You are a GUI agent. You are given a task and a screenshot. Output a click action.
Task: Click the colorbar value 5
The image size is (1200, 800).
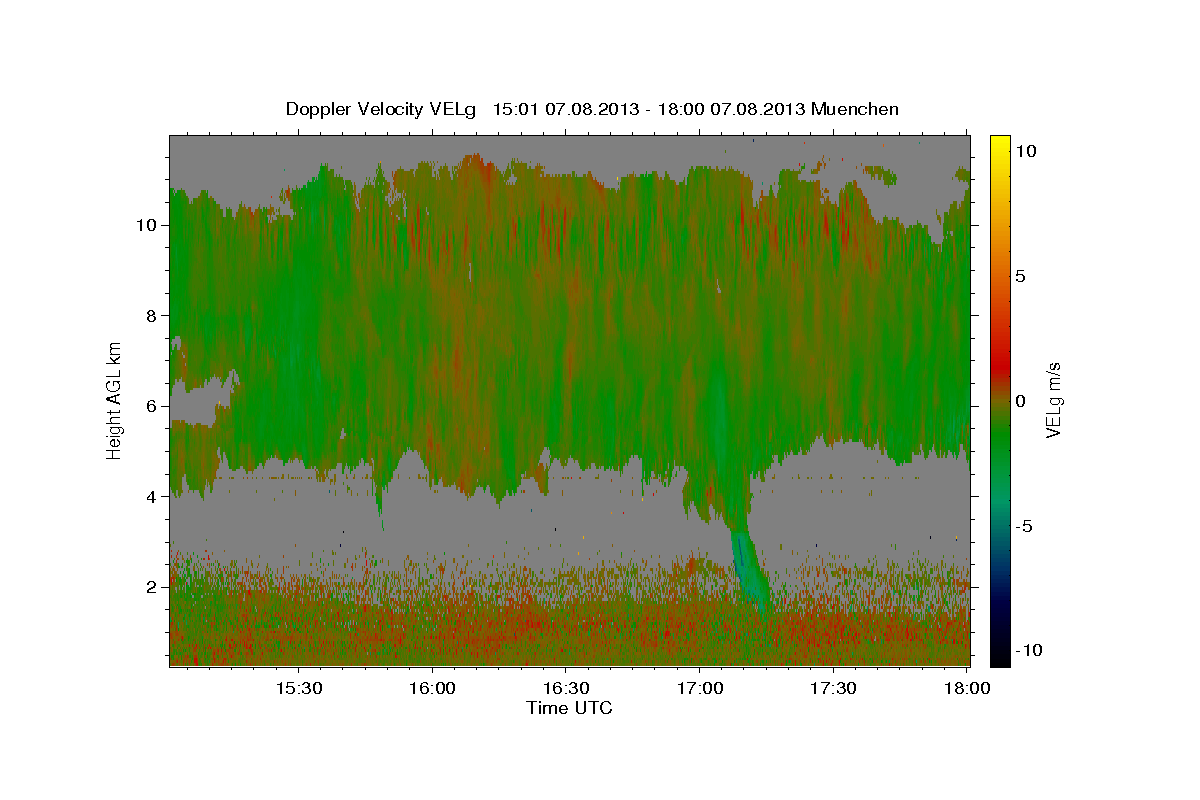pos(1020,276)
